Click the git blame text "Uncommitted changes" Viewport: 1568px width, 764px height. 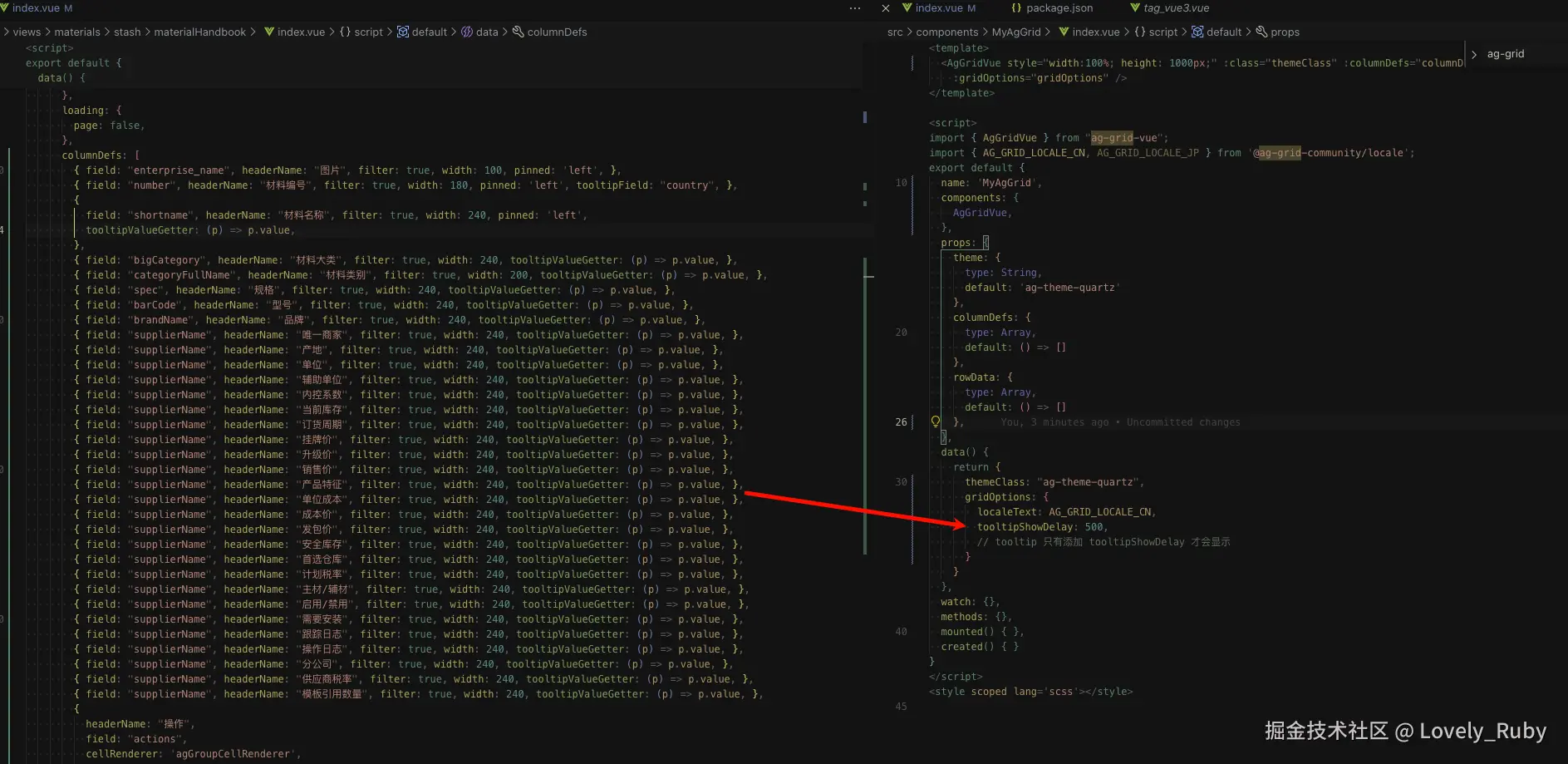[x=1183, y=422]
